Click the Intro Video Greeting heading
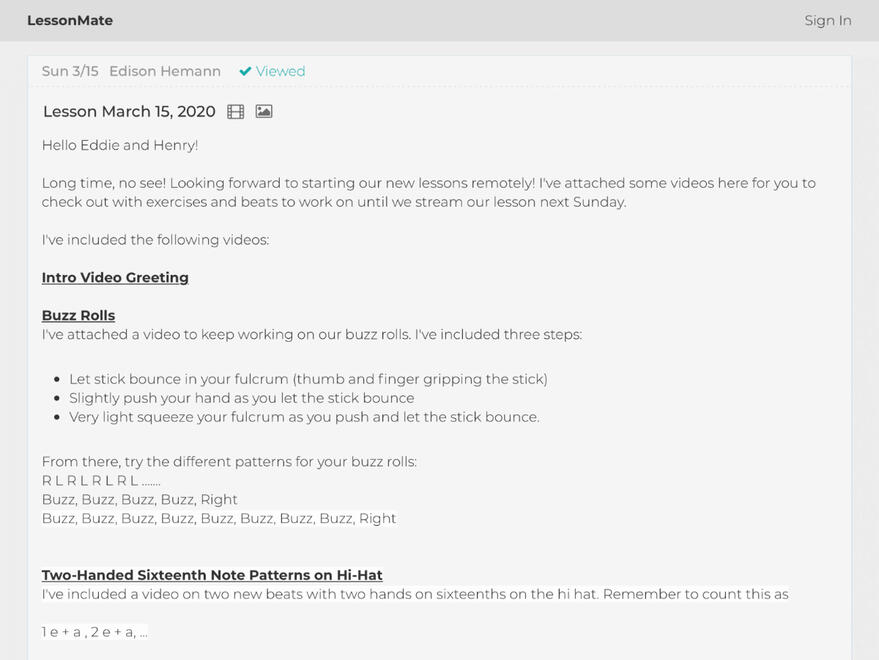The image size is (879, 660). click(x=115, y=277)
